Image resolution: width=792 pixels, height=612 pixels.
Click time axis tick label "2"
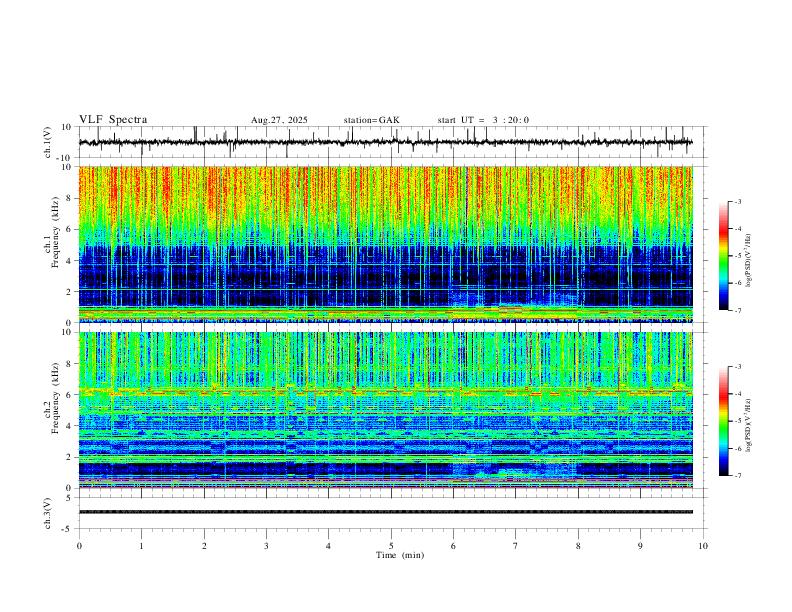coord(204,546)
